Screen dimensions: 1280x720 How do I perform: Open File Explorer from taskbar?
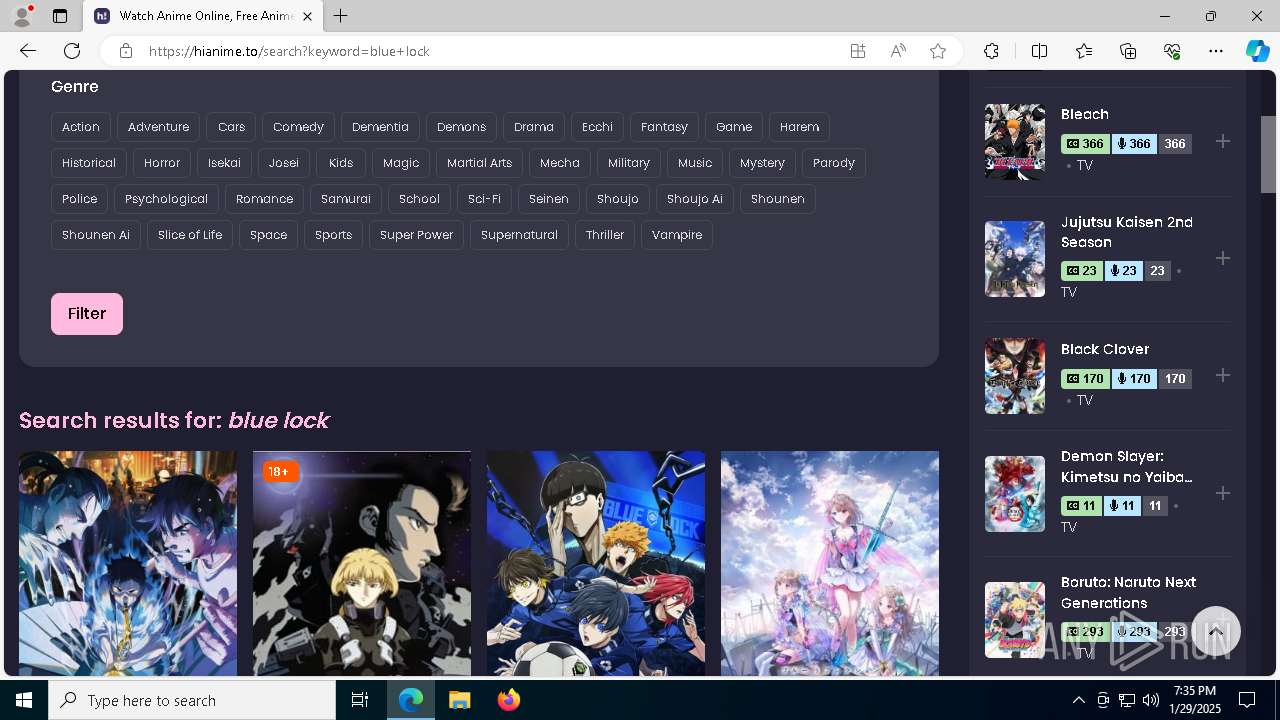point(460,700)
